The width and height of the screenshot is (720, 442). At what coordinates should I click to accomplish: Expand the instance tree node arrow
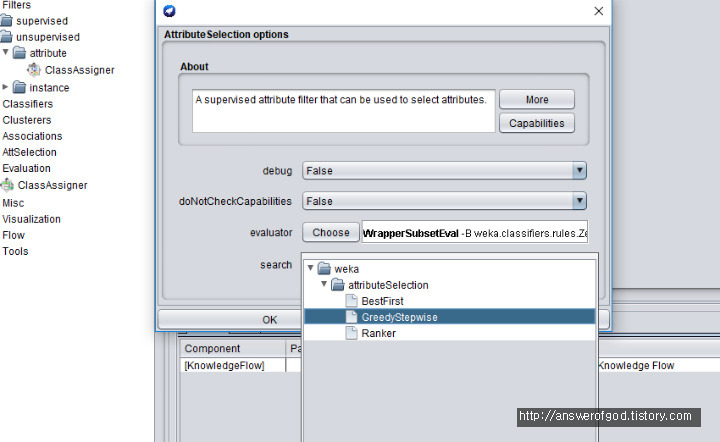pos(6,87)
